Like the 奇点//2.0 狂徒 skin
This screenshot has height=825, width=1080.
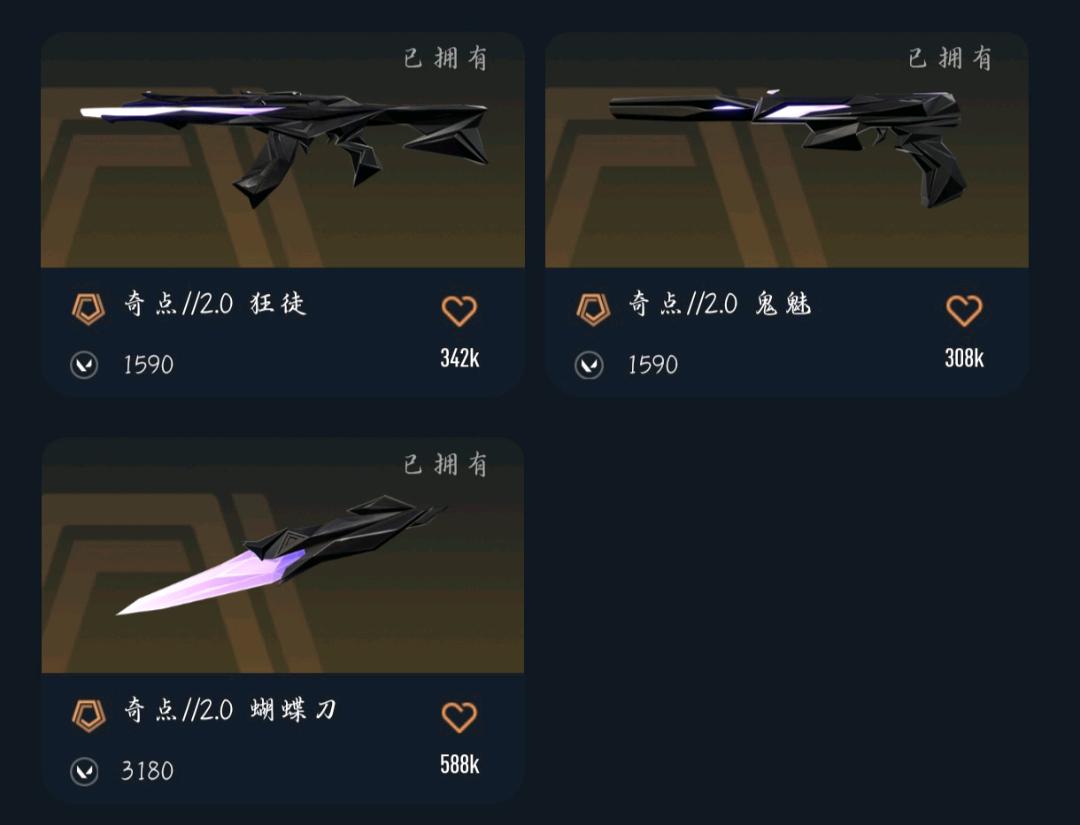point(459,311)
